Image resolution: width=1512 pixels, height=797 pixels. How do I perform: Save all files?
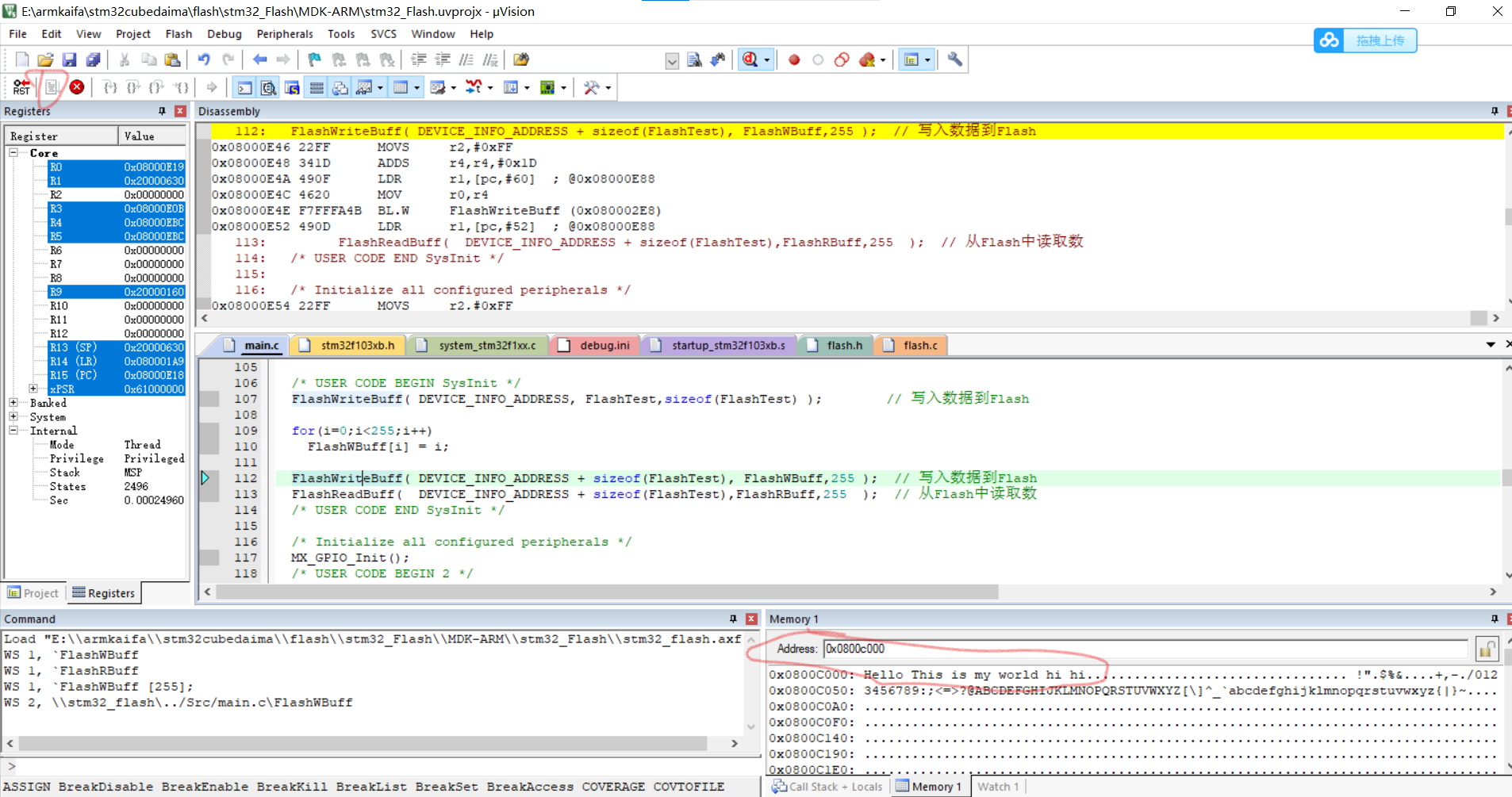point(93,59)
